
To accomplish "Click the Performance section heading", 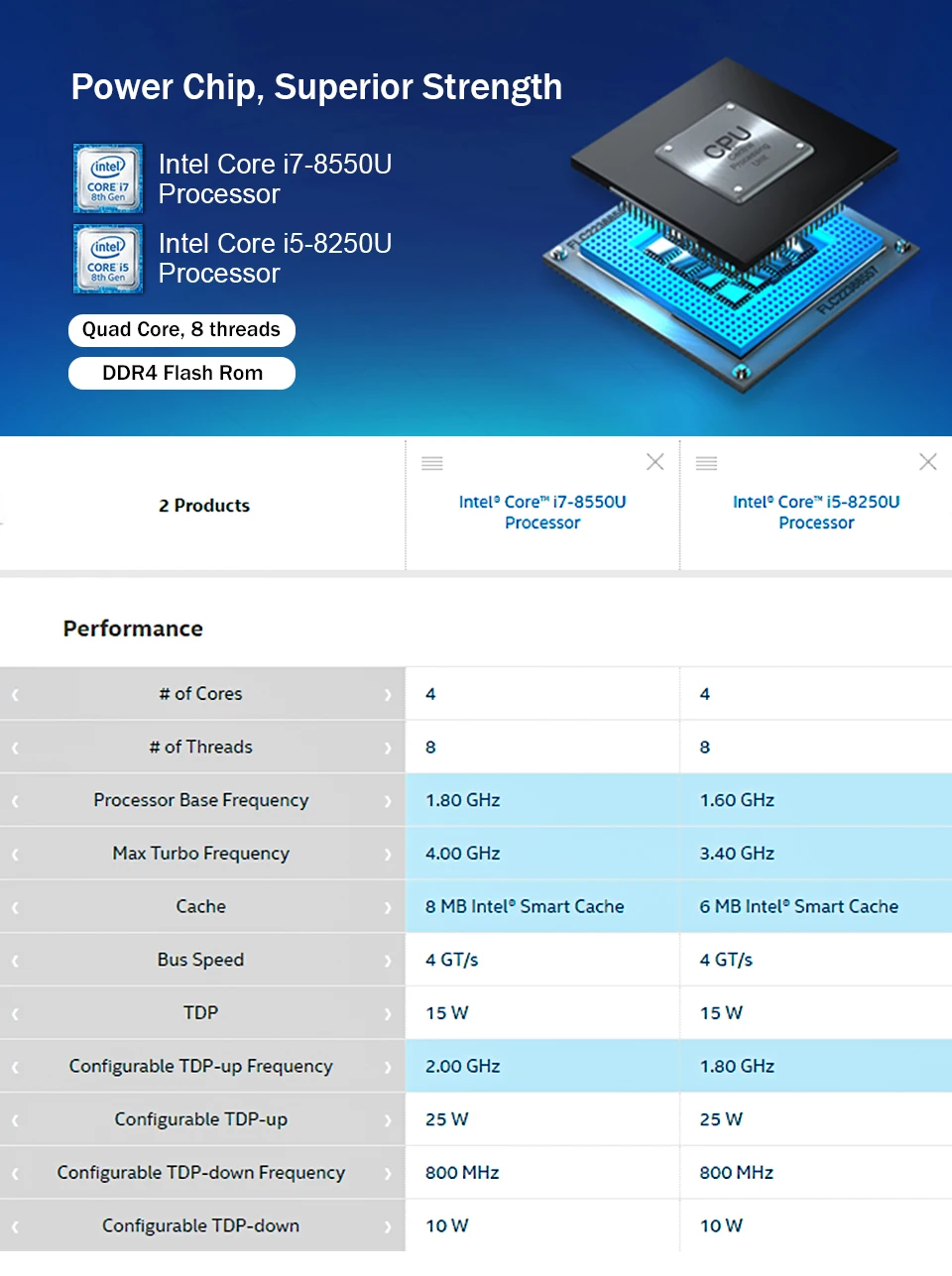I will click(x=133, y=629).
